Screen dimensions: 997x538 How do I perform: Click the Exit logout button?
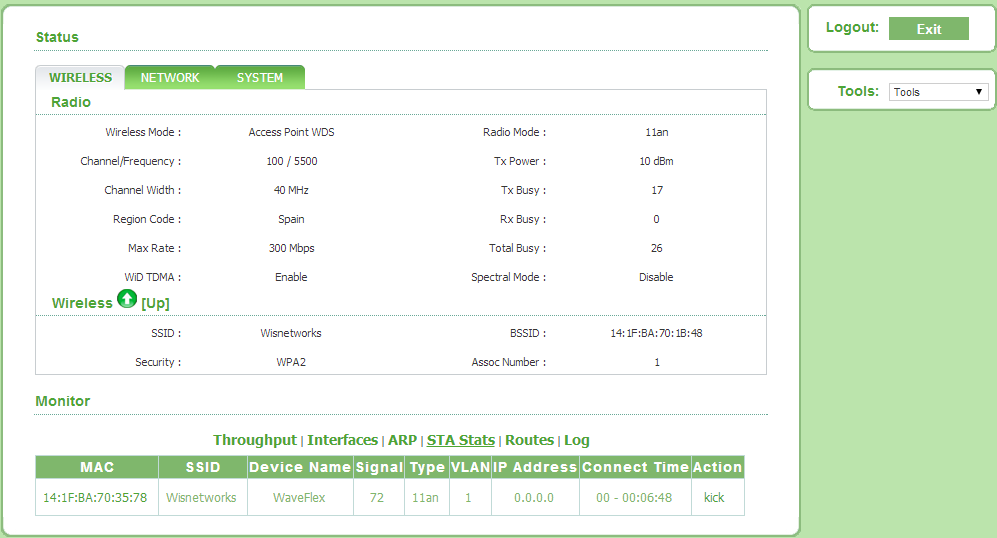pos(928,29)
